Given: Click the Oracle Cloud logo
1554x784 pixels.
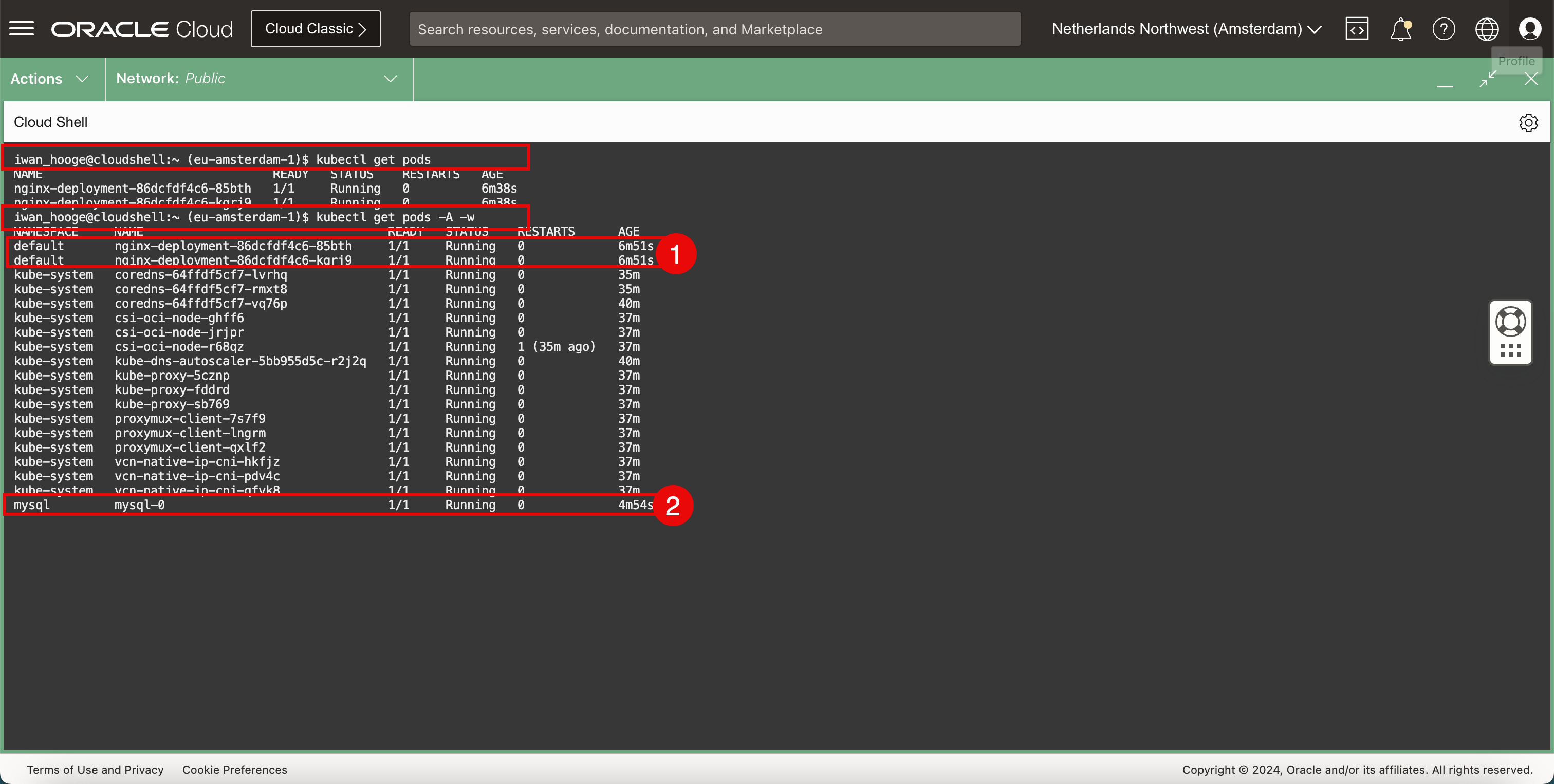Looking at the screenshot, I should coord(142,29).
